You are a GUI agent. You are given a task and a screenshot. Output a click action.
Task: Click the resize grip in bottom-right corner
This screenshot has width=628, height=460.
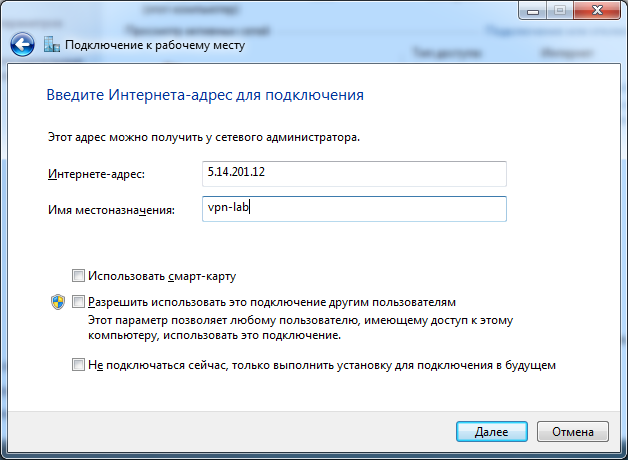pyautogui.click(x=621, y=453)
